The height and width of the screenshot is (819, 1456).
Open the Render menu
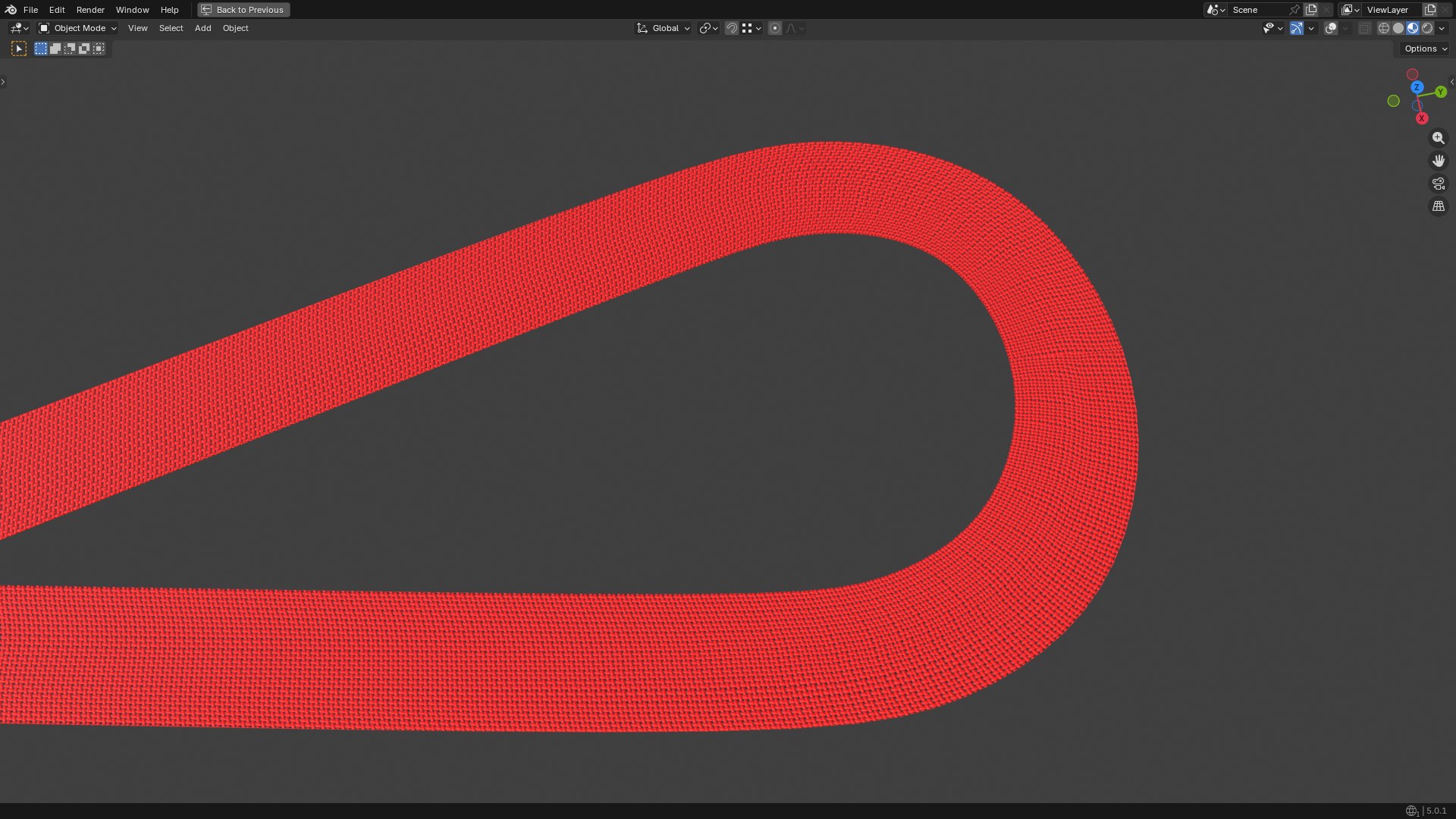[x=90, y=10]
